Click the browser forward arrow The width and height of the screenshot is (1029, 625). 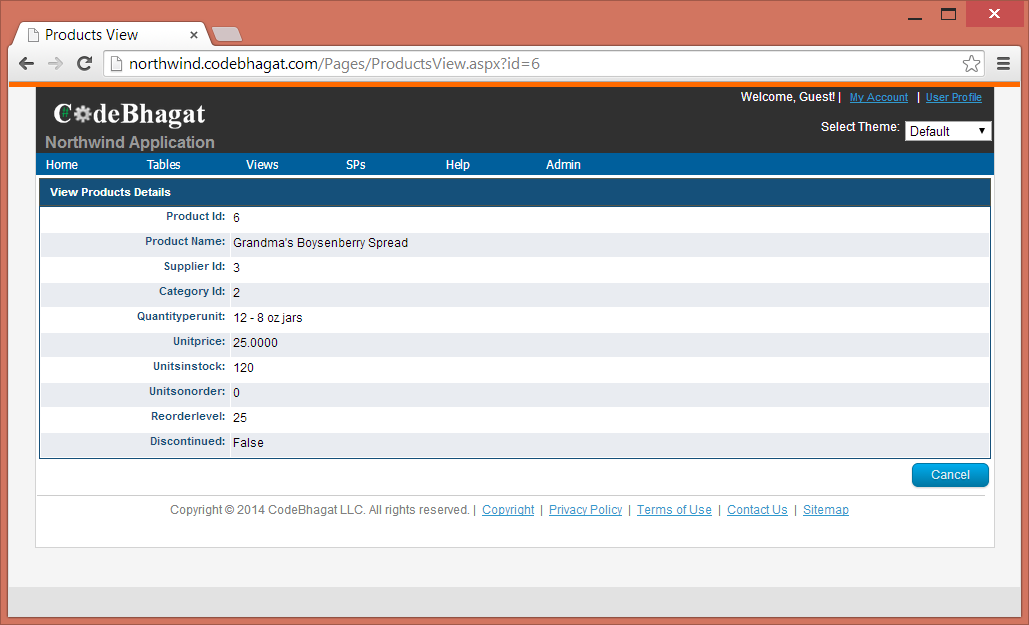[x=56, y=64]
